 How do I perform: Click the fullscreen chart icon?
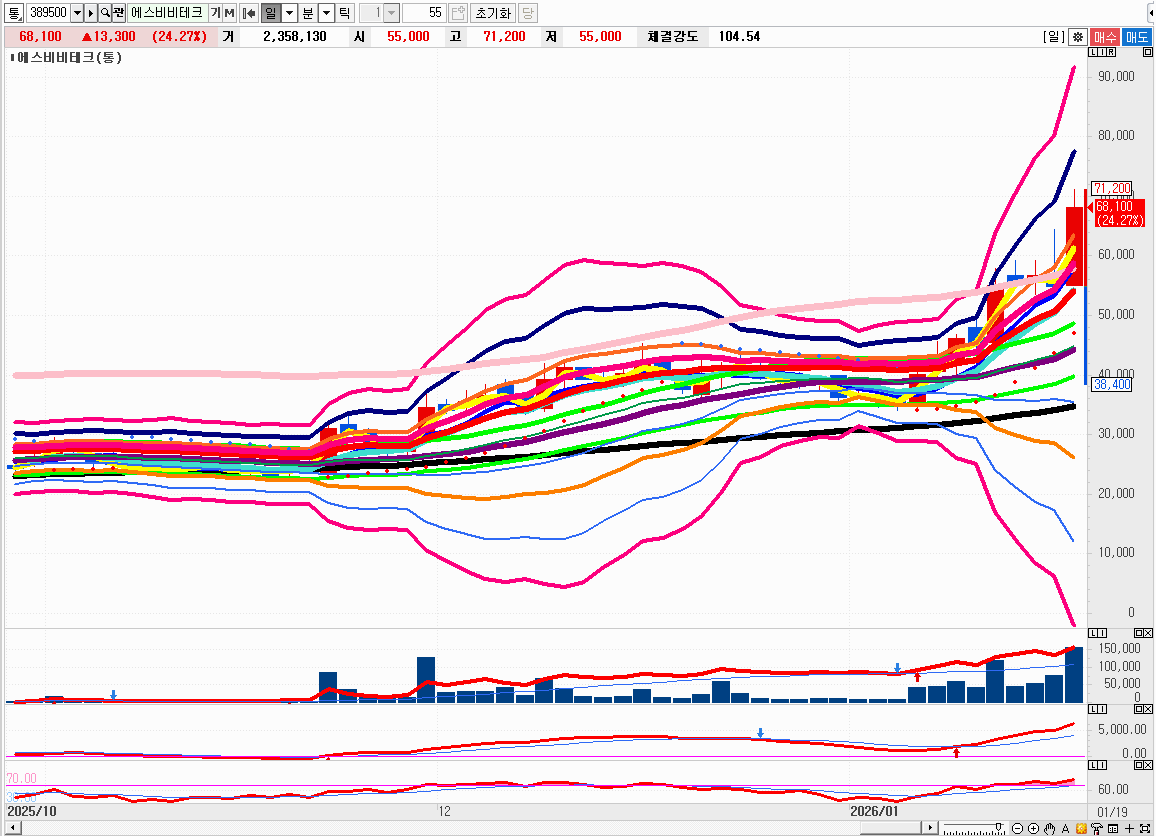click(x=1145, y=828)
